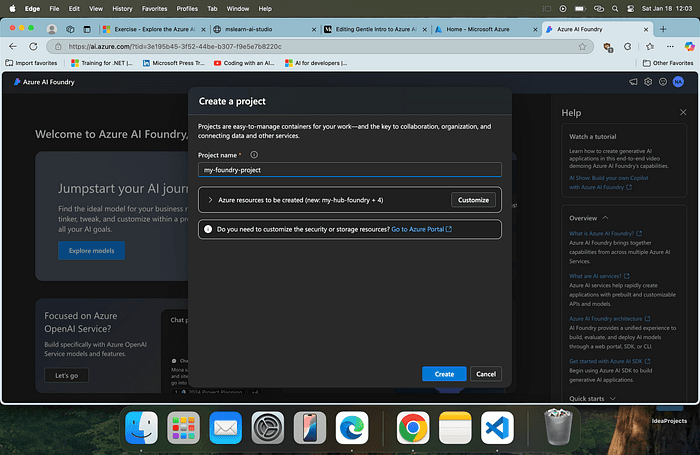Open Edge Settings and more menu
Image resolution: width=700 pixels, height=455 pixels.
click(670, 46)
